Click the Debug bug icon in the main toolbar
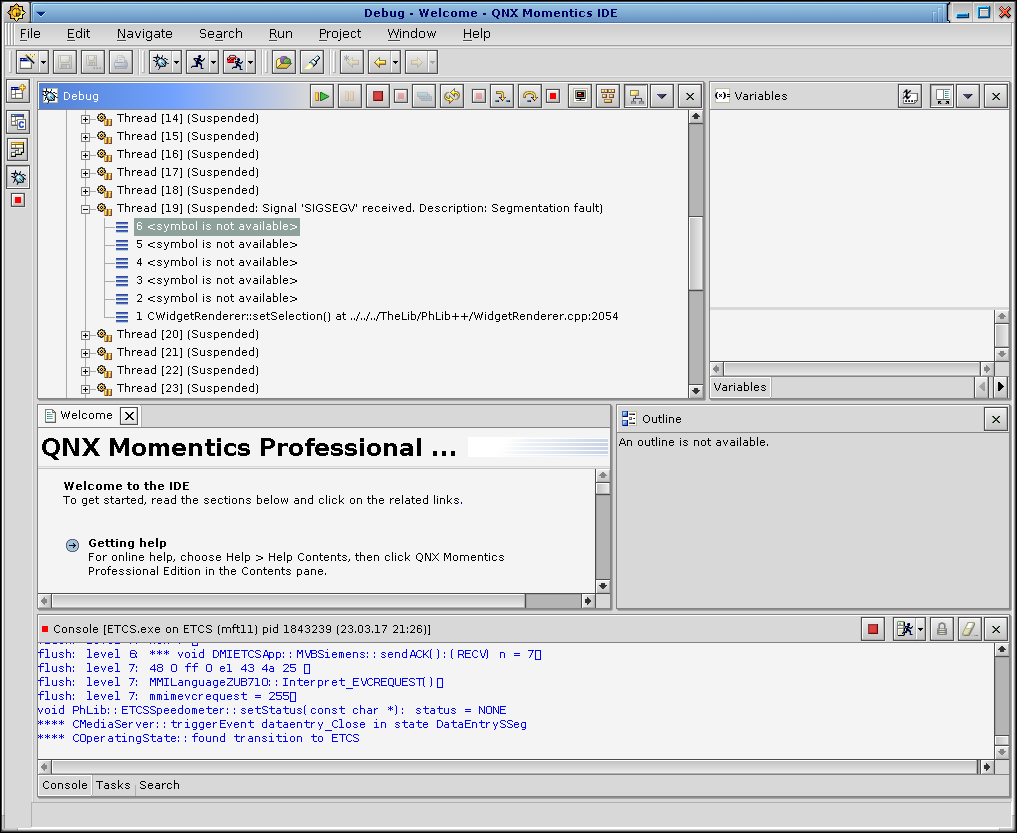 [x=159, y=62]
